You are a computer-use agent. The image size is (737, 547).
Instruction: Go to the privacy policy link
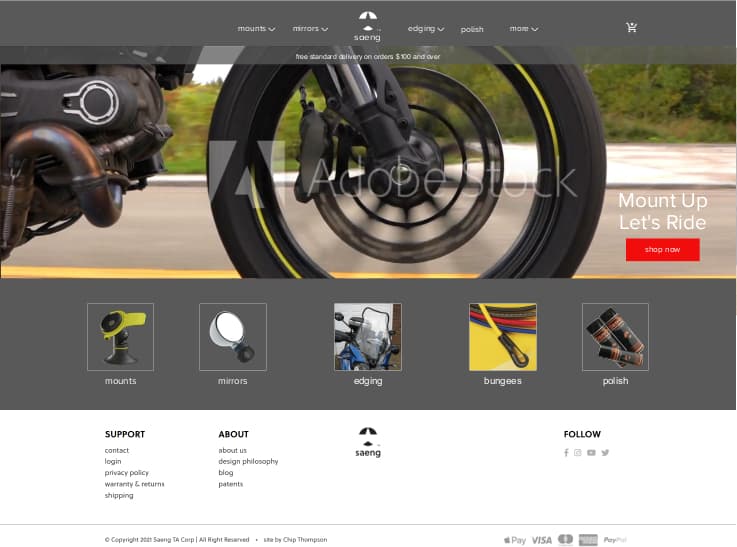pos(126,473)
